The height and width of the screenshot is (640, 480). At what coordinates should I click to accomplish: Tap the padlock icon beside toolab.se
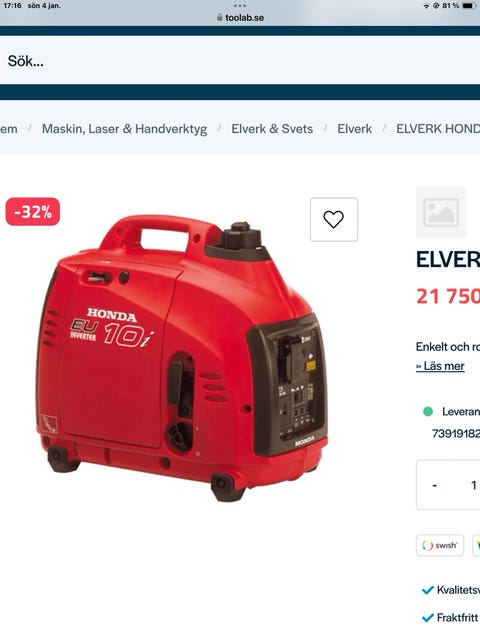tap(220, 18)
